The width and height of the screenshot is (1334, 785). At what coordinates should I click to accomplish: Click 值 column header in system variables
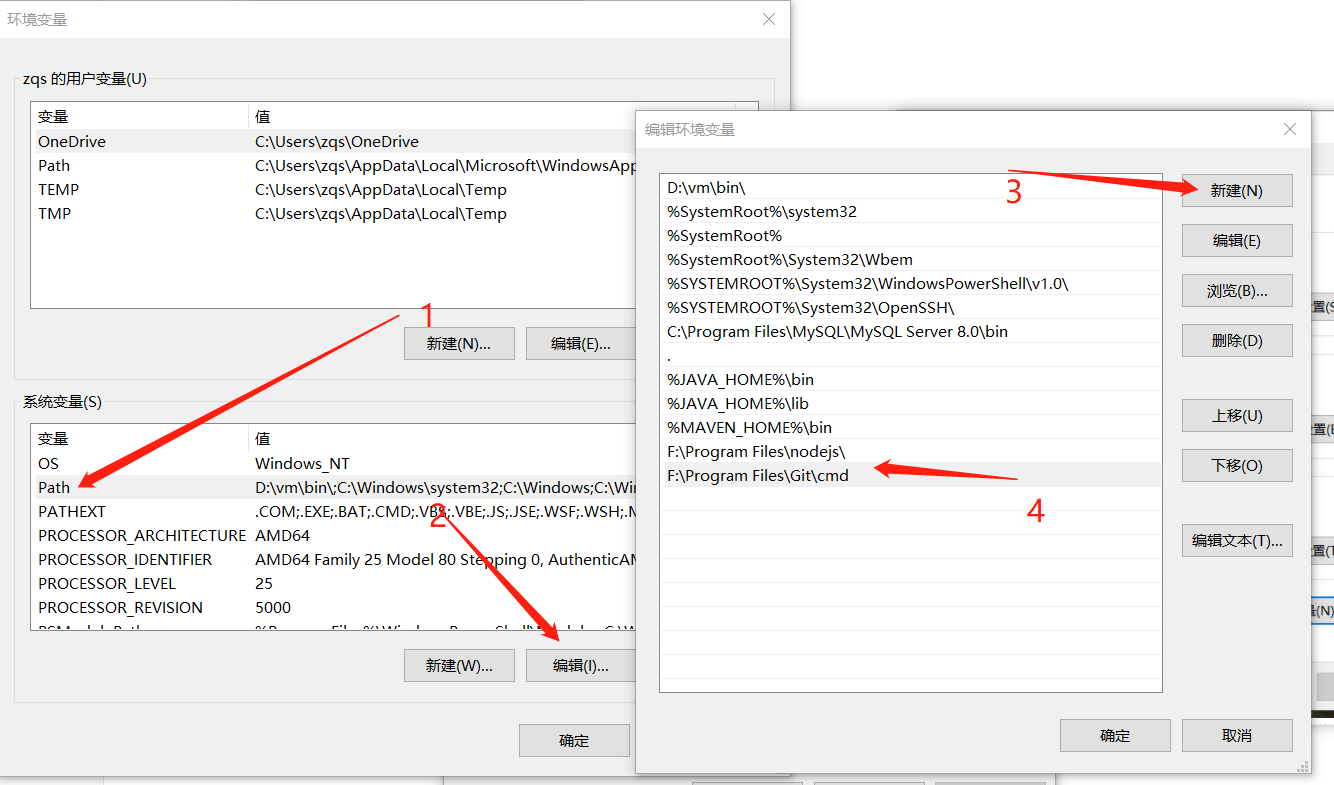click(x=443, y=438)
